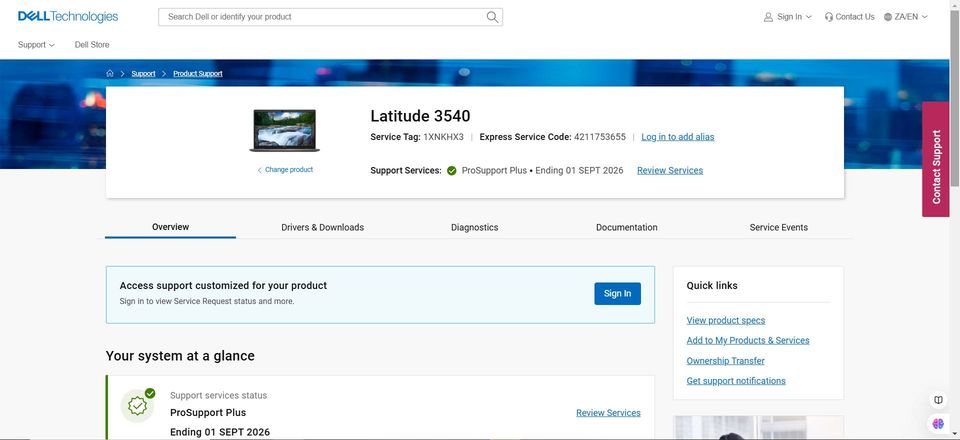
Task: Click into the Search Dell input field
Action: click(x=320, y=17)
